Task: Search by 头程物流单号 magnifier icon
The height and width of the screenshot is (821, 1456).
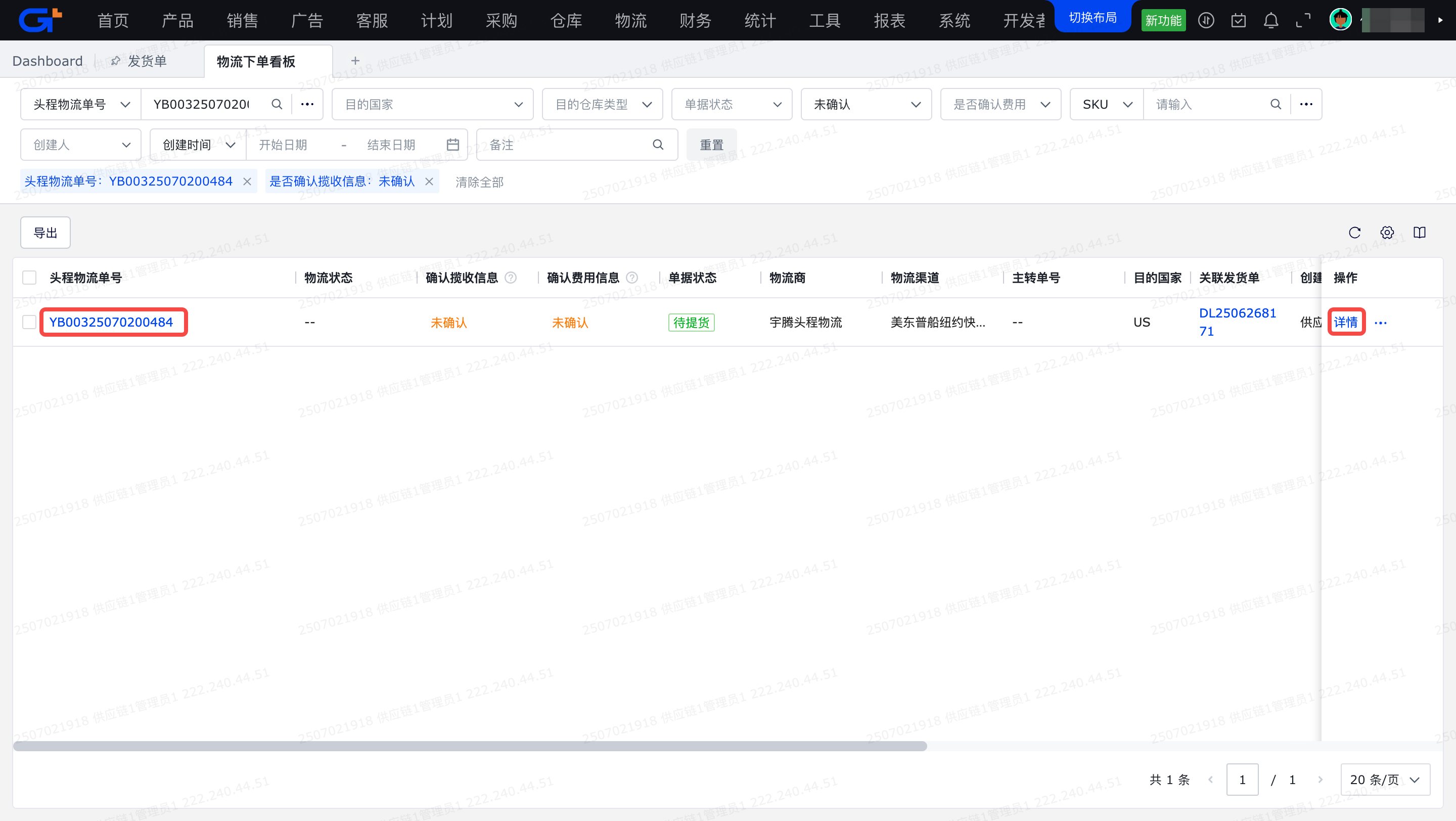Action: pos(277,104)
